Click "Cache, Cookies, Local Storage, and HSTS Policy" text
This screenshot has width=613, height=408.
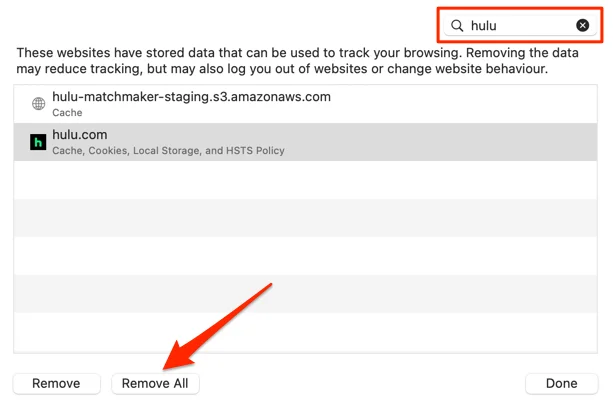click(x=168, y=150)
